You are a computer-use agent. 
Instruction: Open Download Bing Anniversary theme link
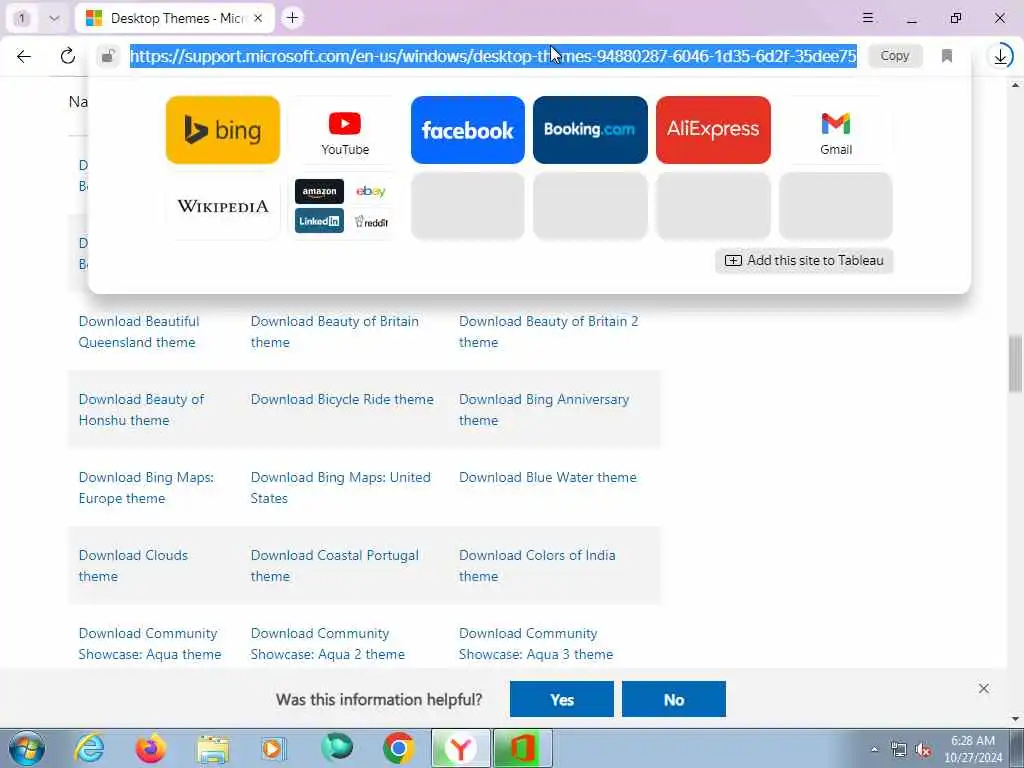click(544, 409)
